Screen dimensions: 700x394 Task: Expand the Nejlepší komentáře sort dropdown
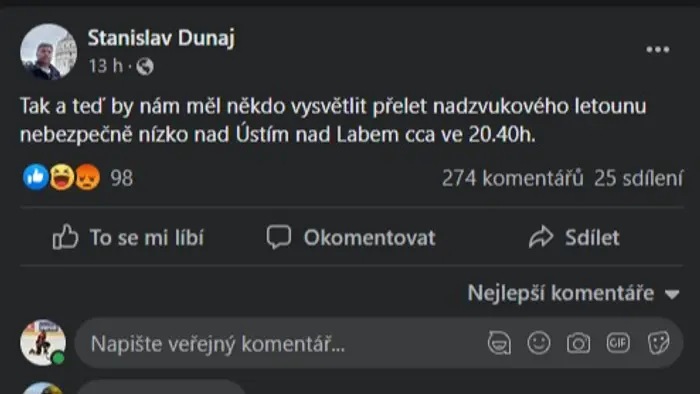click(573, 293)
